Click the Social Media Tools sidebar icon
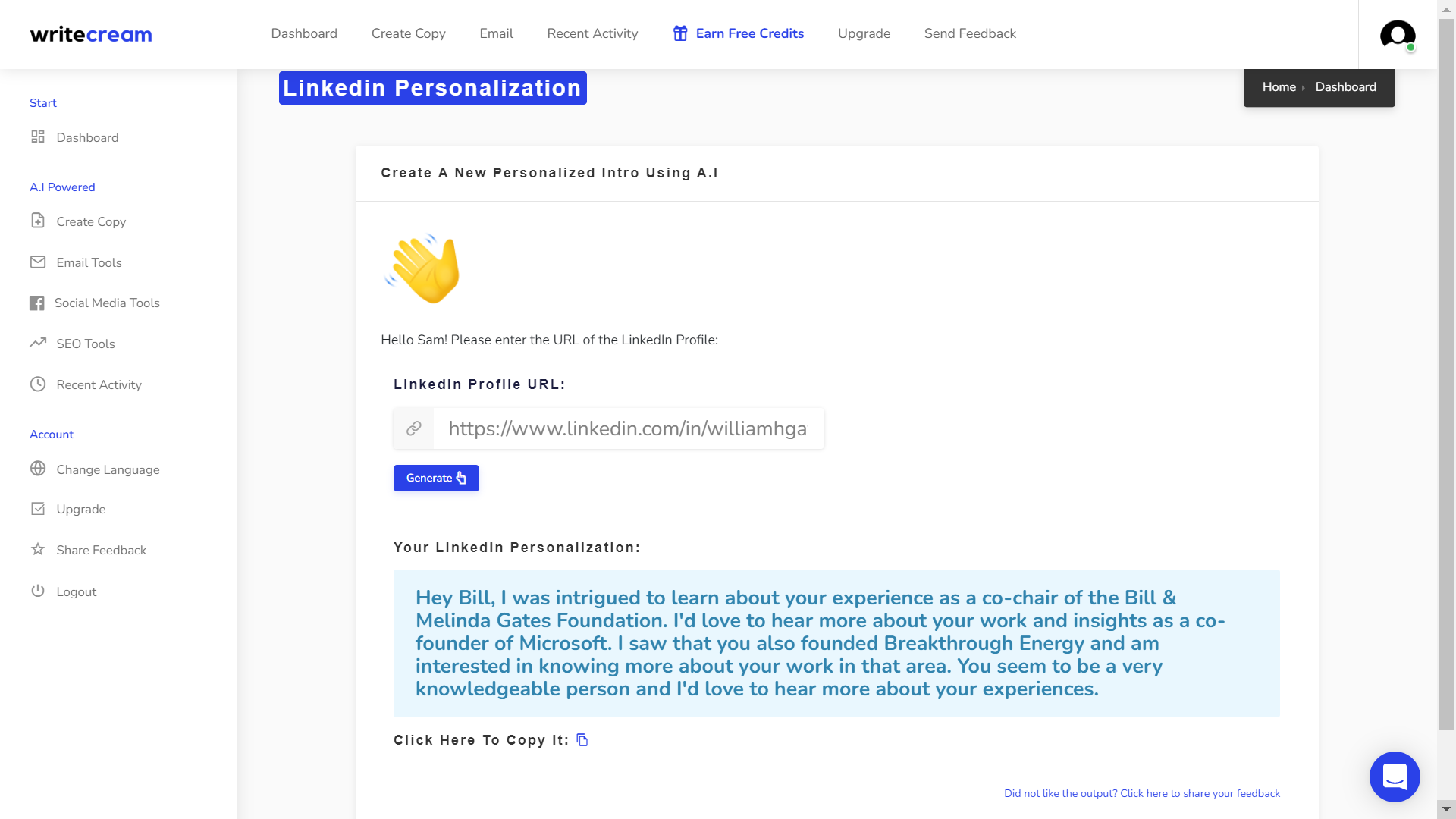Screen dimensions: 1456x819 coord(37,303)
